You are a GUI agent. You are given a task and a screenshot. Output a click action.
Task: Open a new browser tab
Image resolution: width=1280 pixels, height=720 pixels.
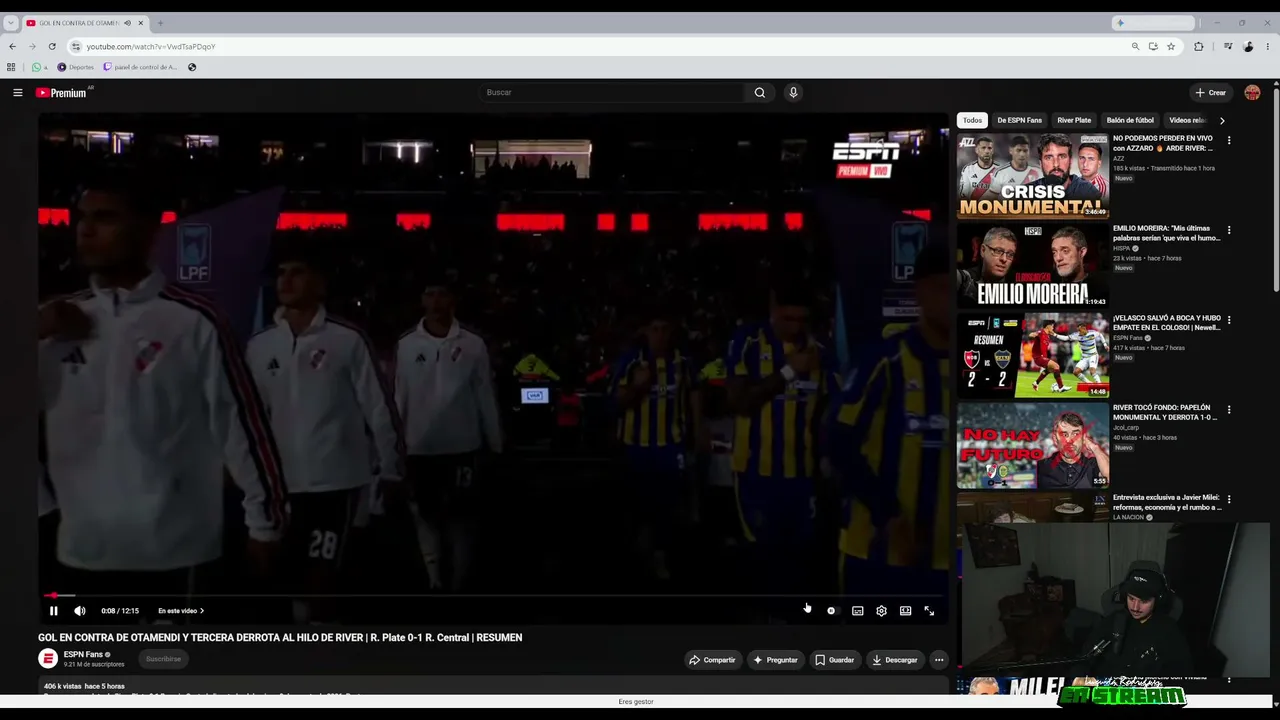tap(160, 23)
